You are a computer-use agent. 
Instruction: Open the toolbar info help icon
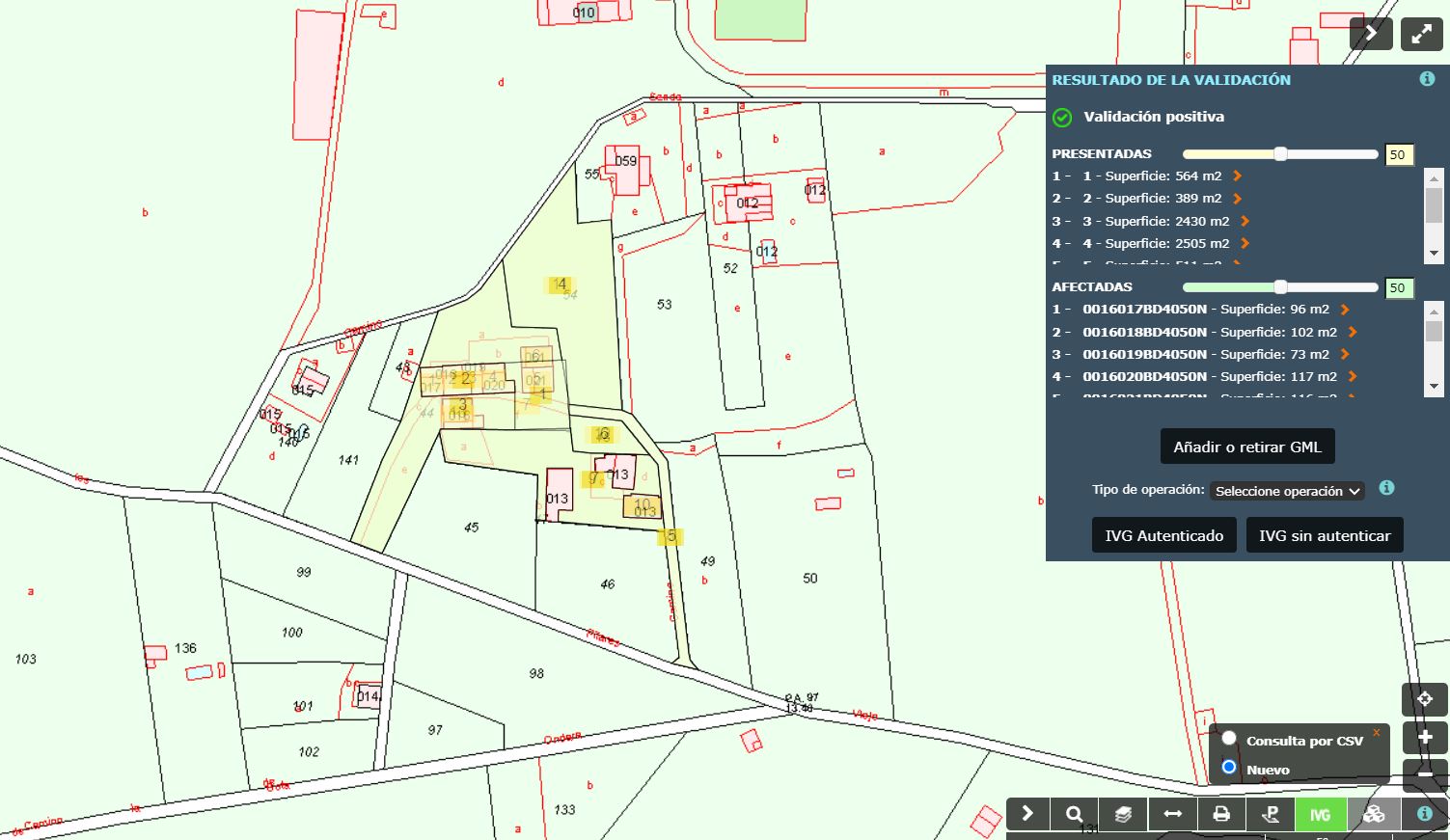click(1424, 814)
